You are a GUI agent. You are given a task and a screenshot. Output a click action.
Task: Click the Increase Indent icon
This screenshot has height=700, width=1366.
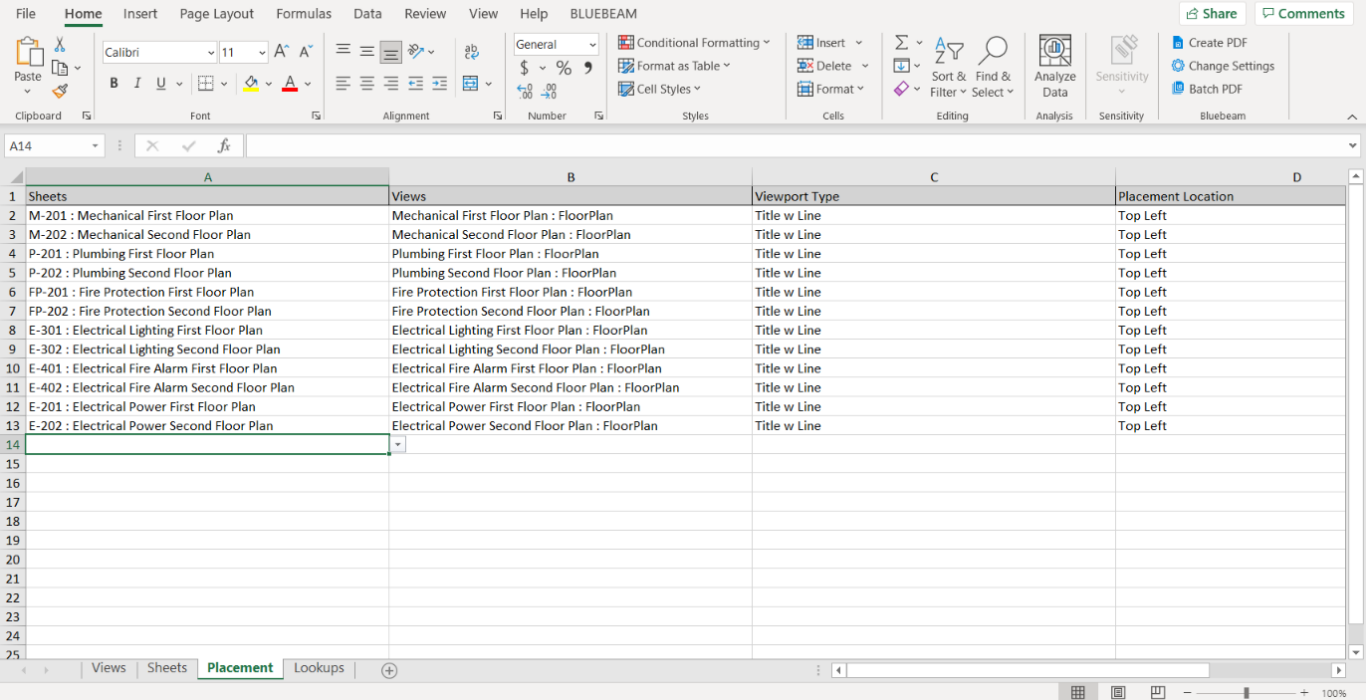440,83
